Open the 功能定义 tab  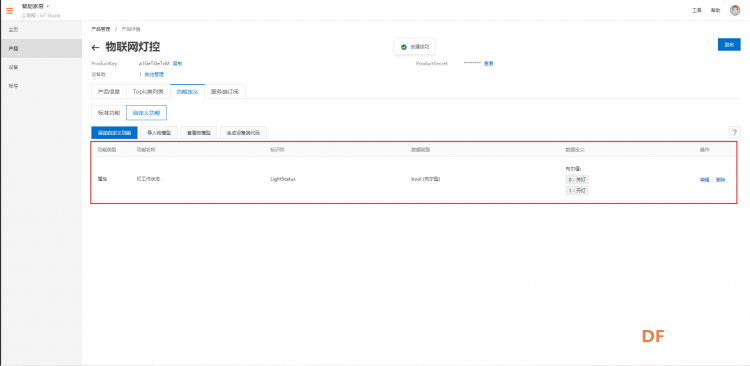(188, 91)
